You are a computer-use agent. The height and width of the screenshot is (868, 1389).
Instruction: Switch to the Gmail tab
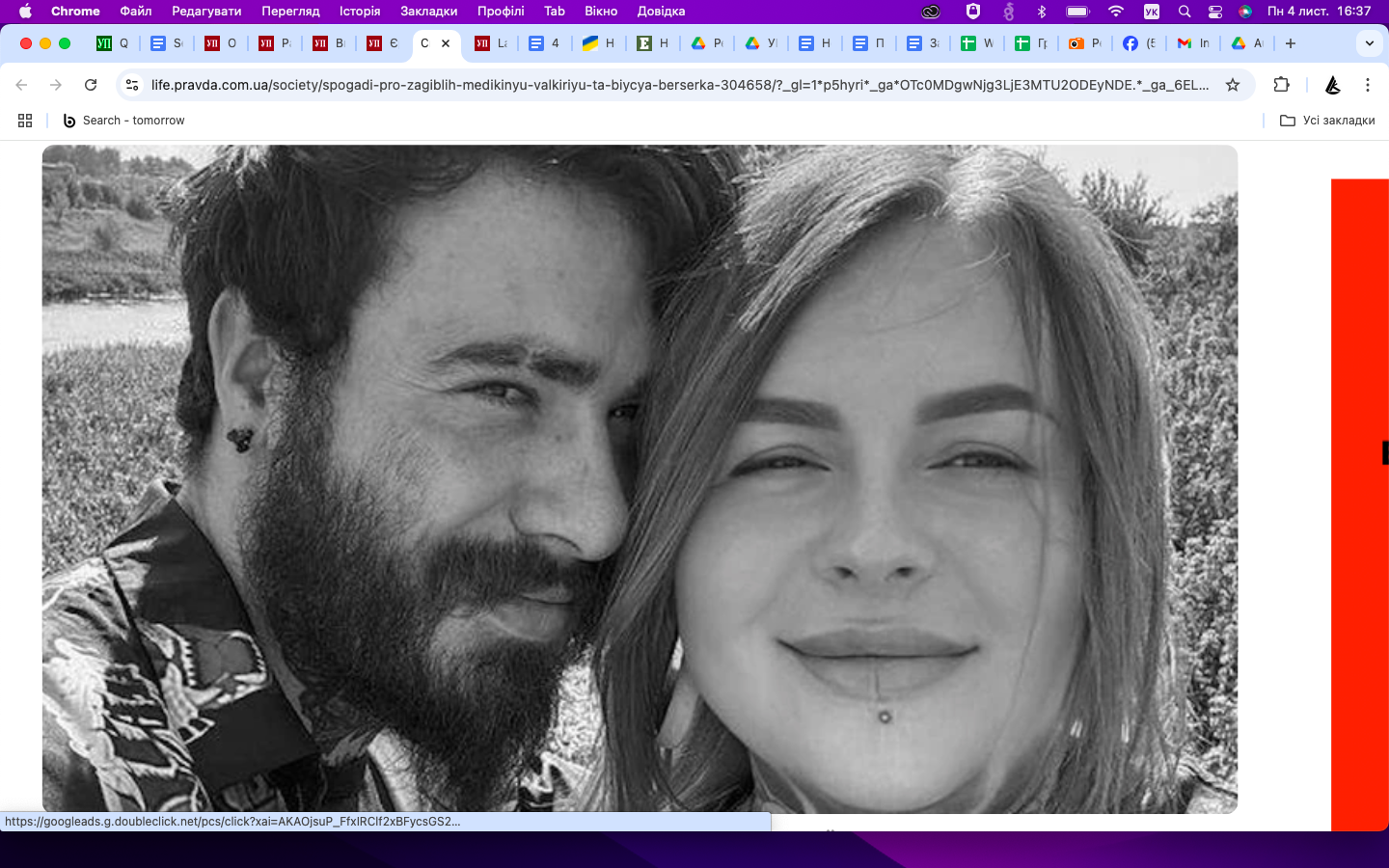coord(1192,43)
